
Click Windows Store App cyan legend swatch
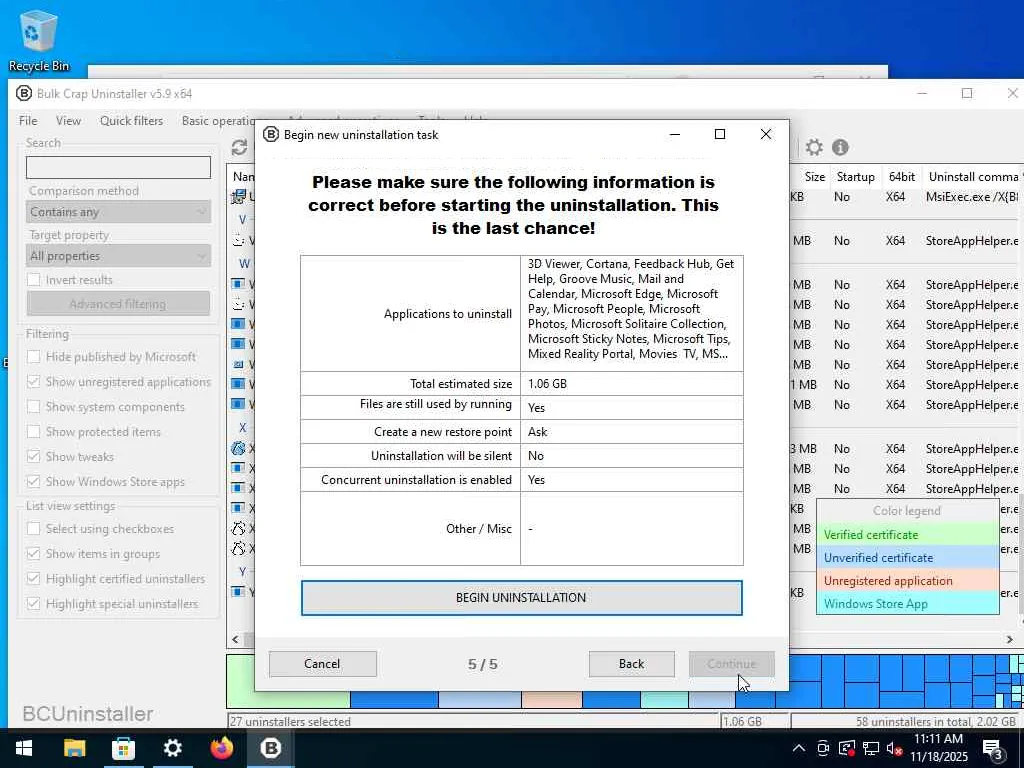click(x=907, y=603)
